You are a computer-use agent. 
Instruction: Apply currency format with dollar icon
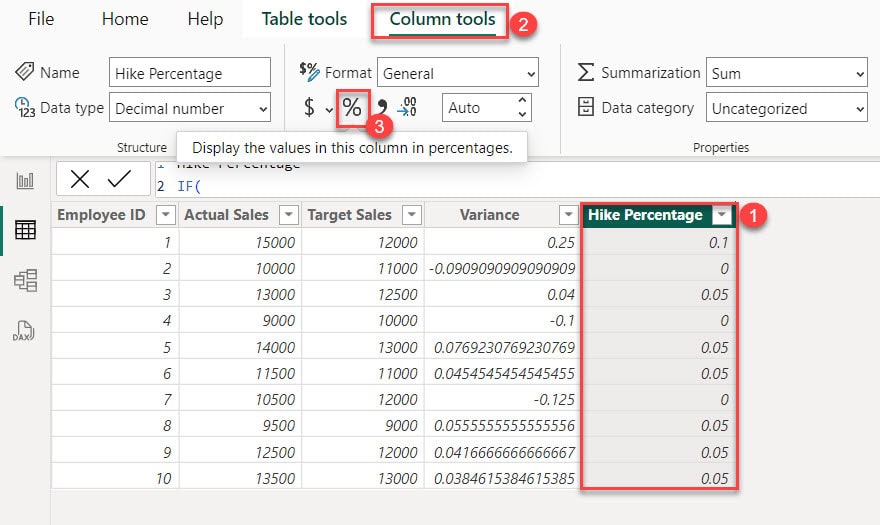(309, 107)
